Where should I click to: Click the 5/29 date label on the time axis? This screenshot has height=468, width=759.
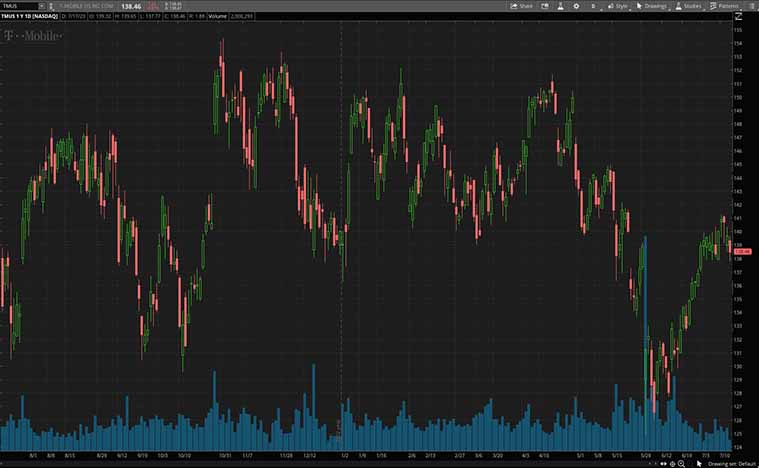click(x=645, y=456)
